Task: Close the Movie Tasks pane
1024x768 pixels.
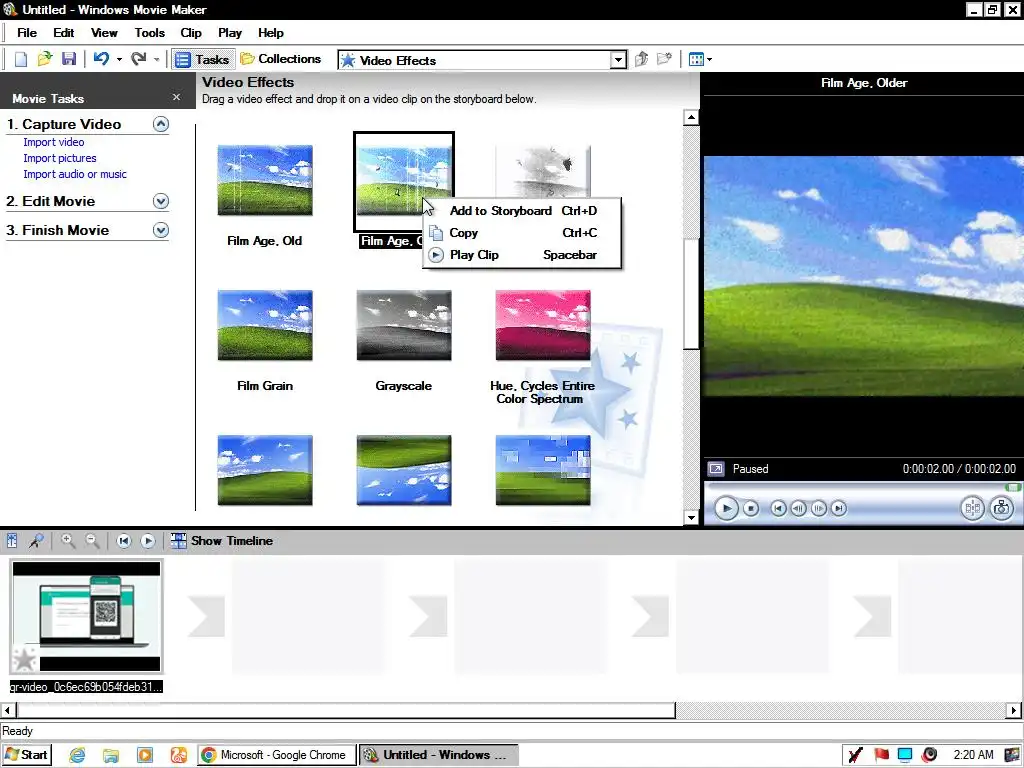Action: coord(176,97)
